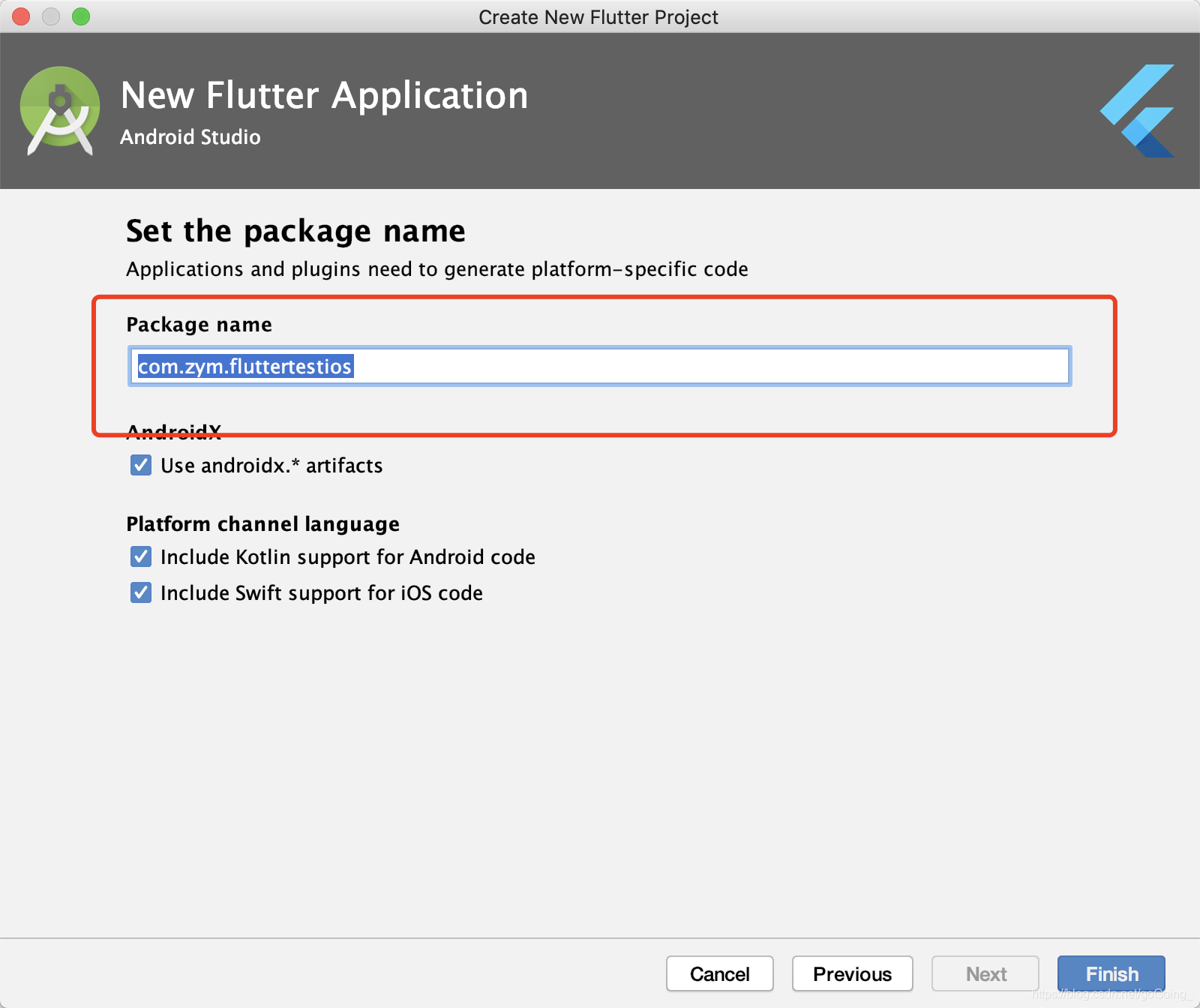Click the Android Studio logo icon
This screenshot has width=1200, height=1008.
[x=60, y=111]
